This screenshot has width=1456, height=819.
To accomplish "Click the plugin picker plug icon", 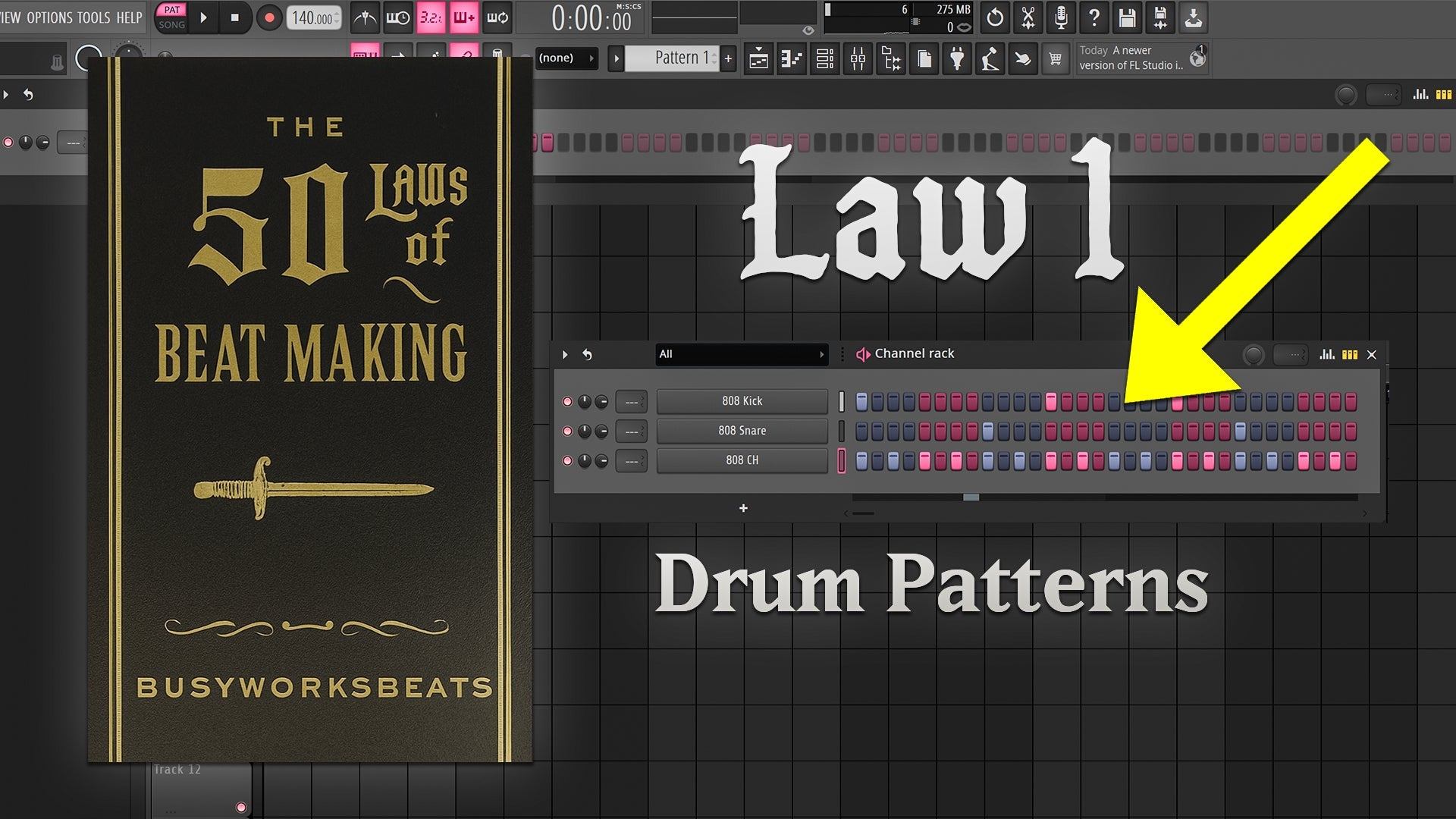I will tap(956, 58).
